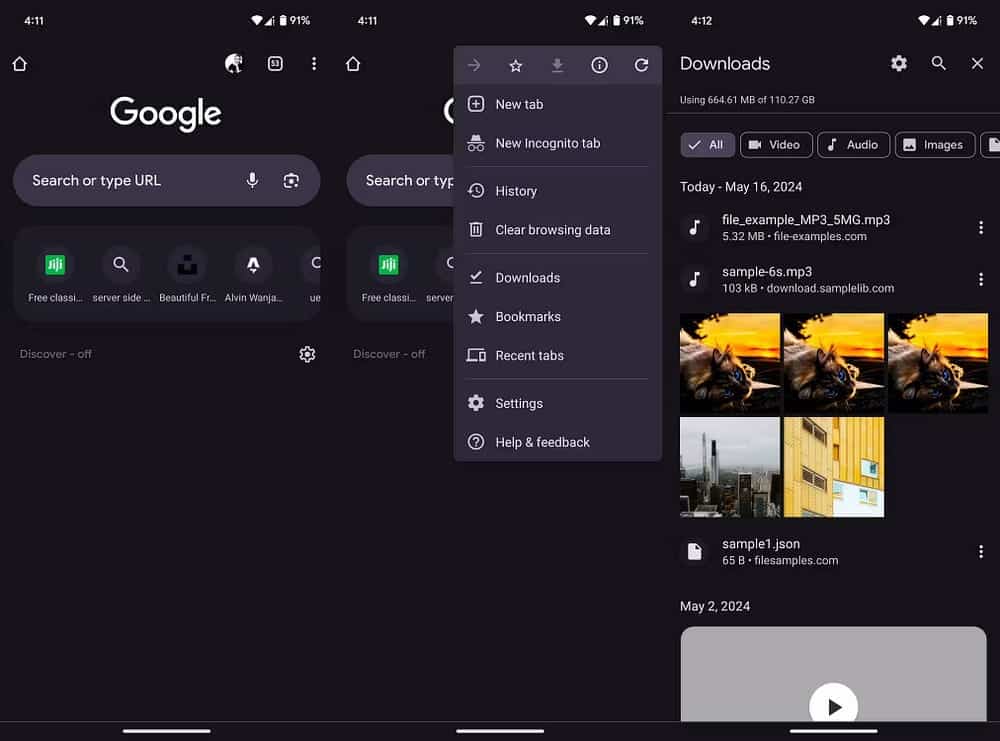Play the video thumbnail under May 2, 2024
The height and width of the screenshot is (741, 1000).
[833, 706]
